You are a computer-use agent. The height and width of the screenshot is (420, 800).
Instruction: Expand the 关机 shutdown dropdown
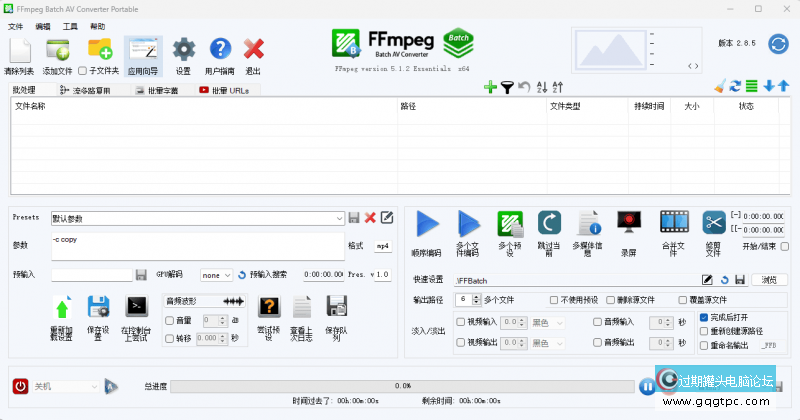click(95, 386)
